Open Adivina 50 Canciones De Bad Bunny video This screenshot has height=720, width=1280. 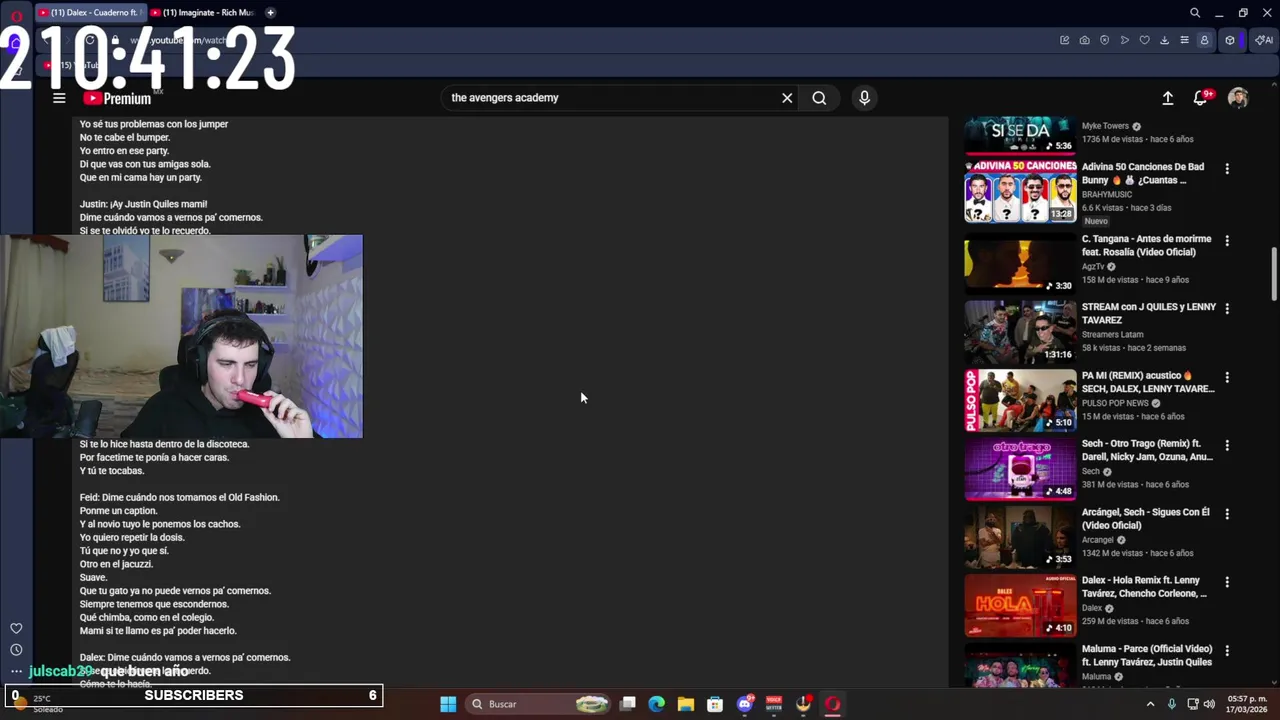click(x=1143, y=173)
